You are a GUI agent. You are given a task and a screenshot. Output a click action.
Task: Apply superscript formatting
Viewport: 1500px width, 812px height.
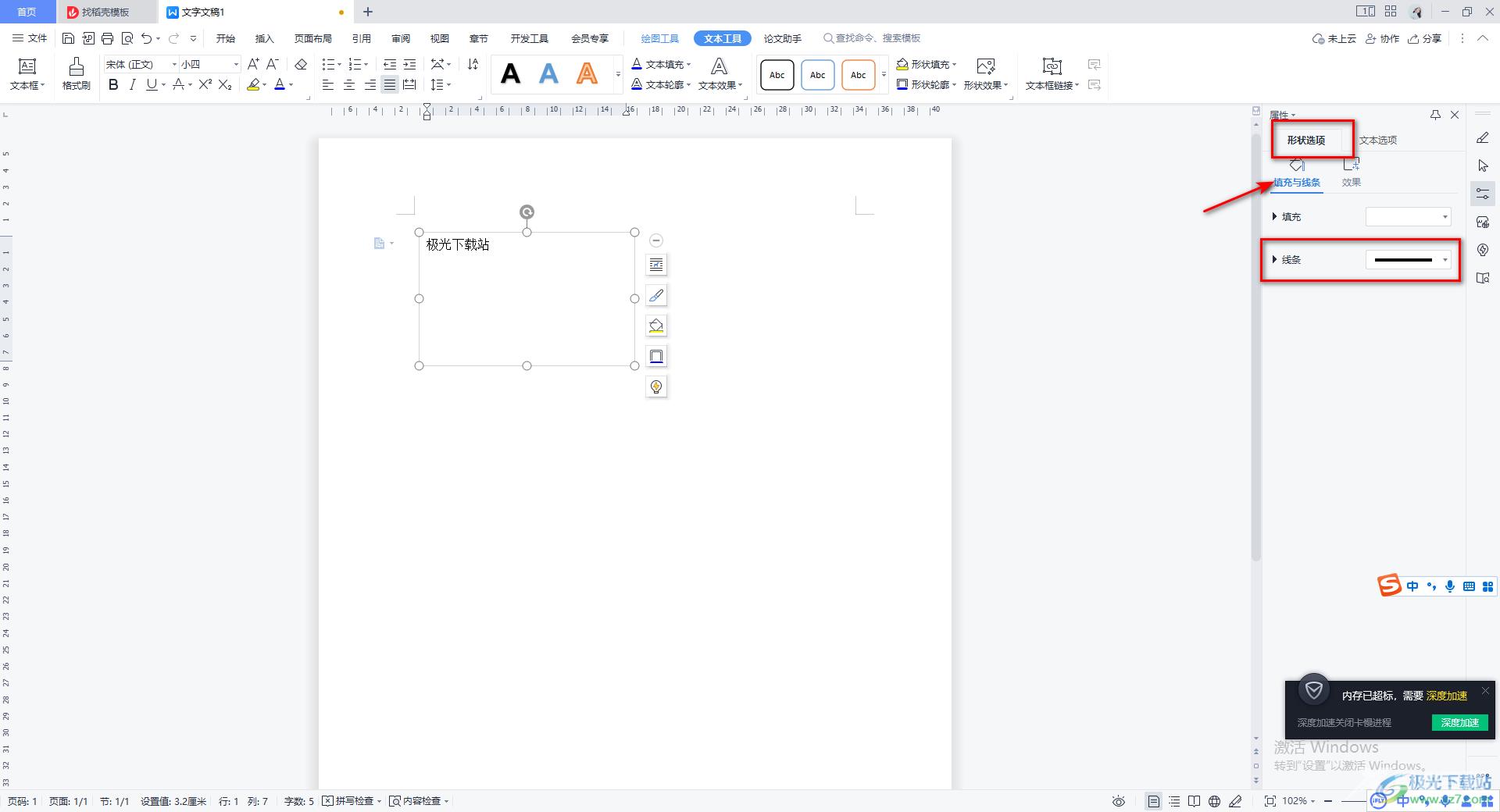[205, 84]
